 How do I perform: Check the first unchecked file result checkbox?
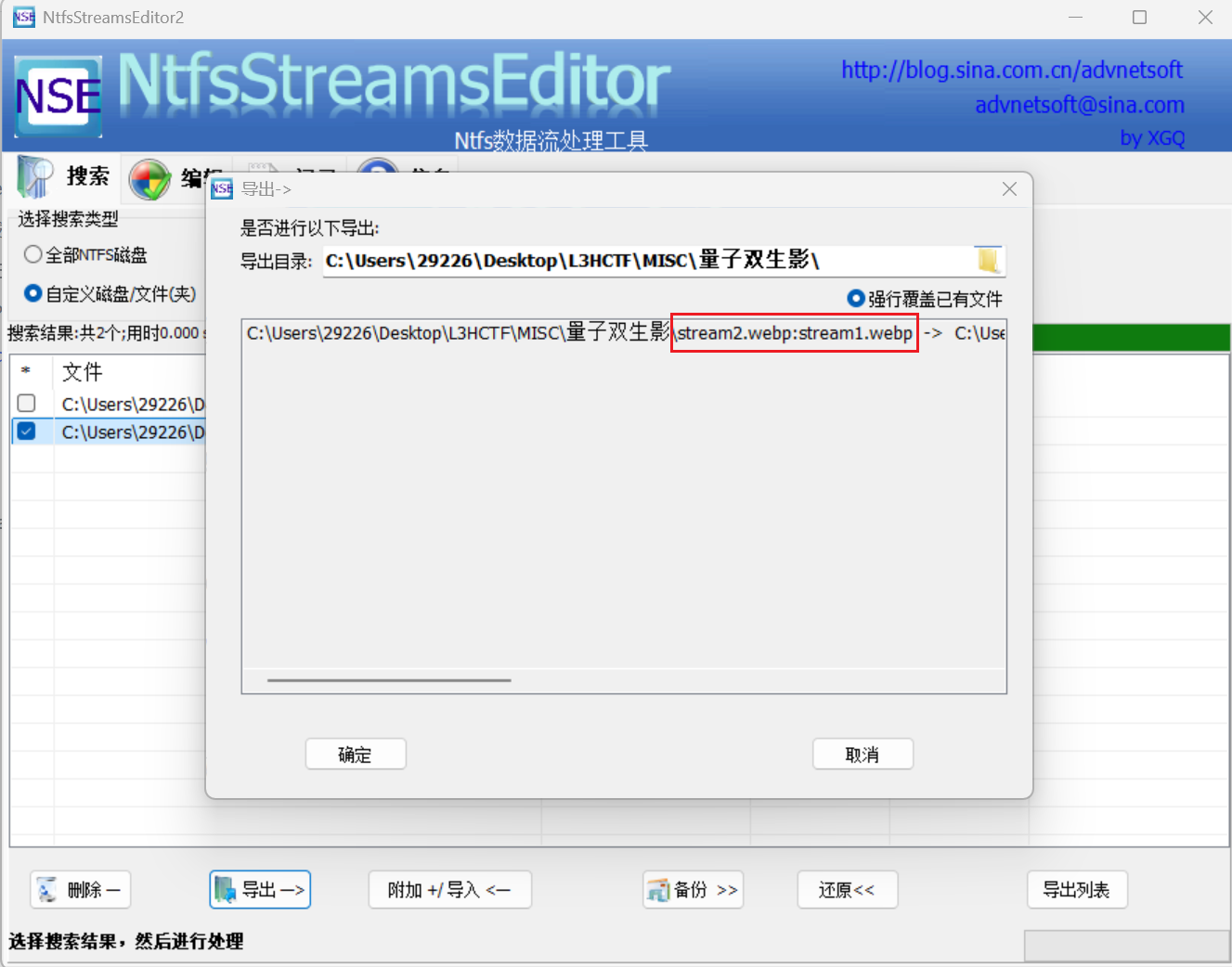[27, 404]
